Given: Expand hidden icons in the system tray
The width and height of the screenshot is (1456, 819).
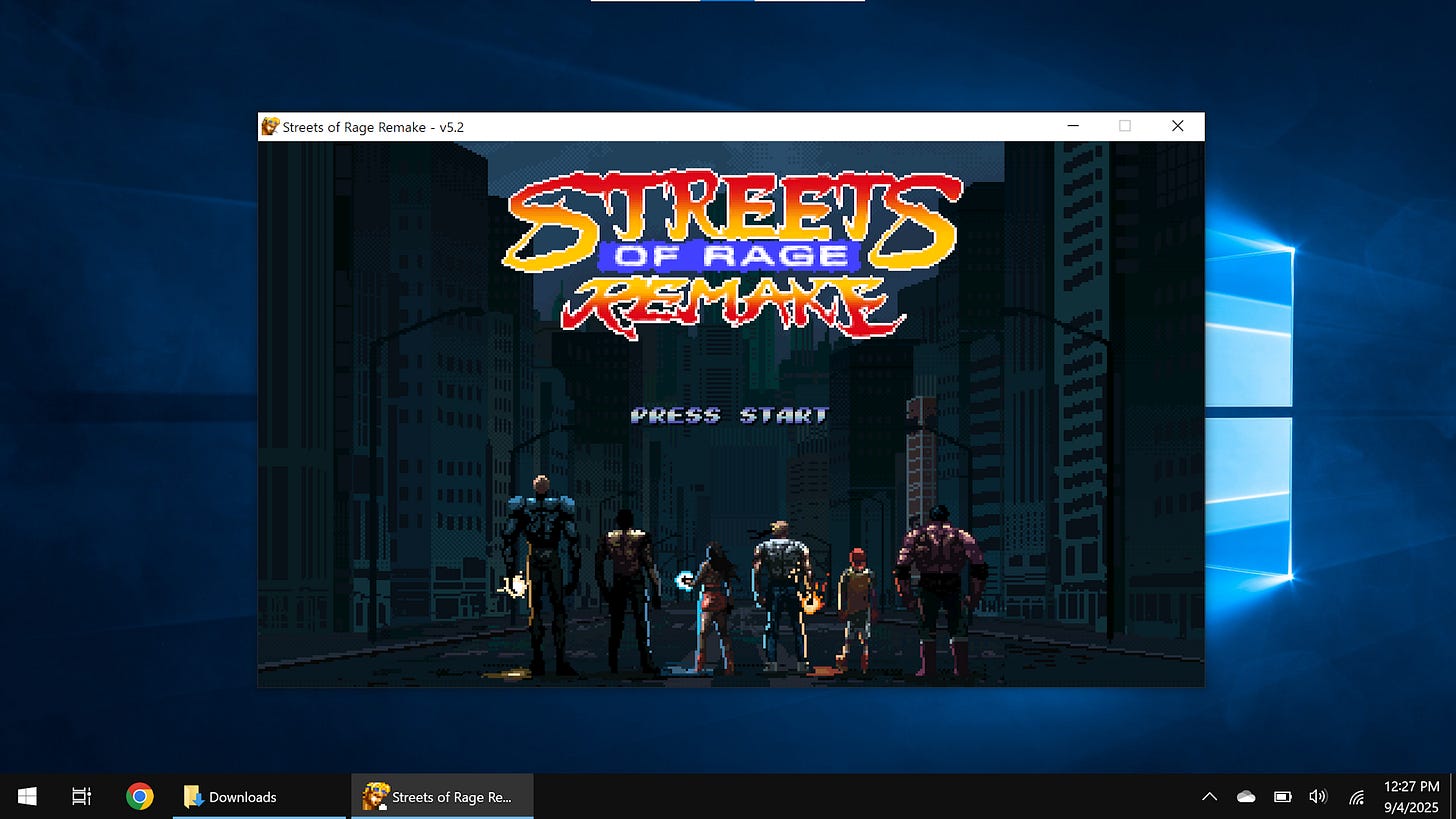Looking at the screenshot, I should pyautogui.click(x=1209, y=796).
